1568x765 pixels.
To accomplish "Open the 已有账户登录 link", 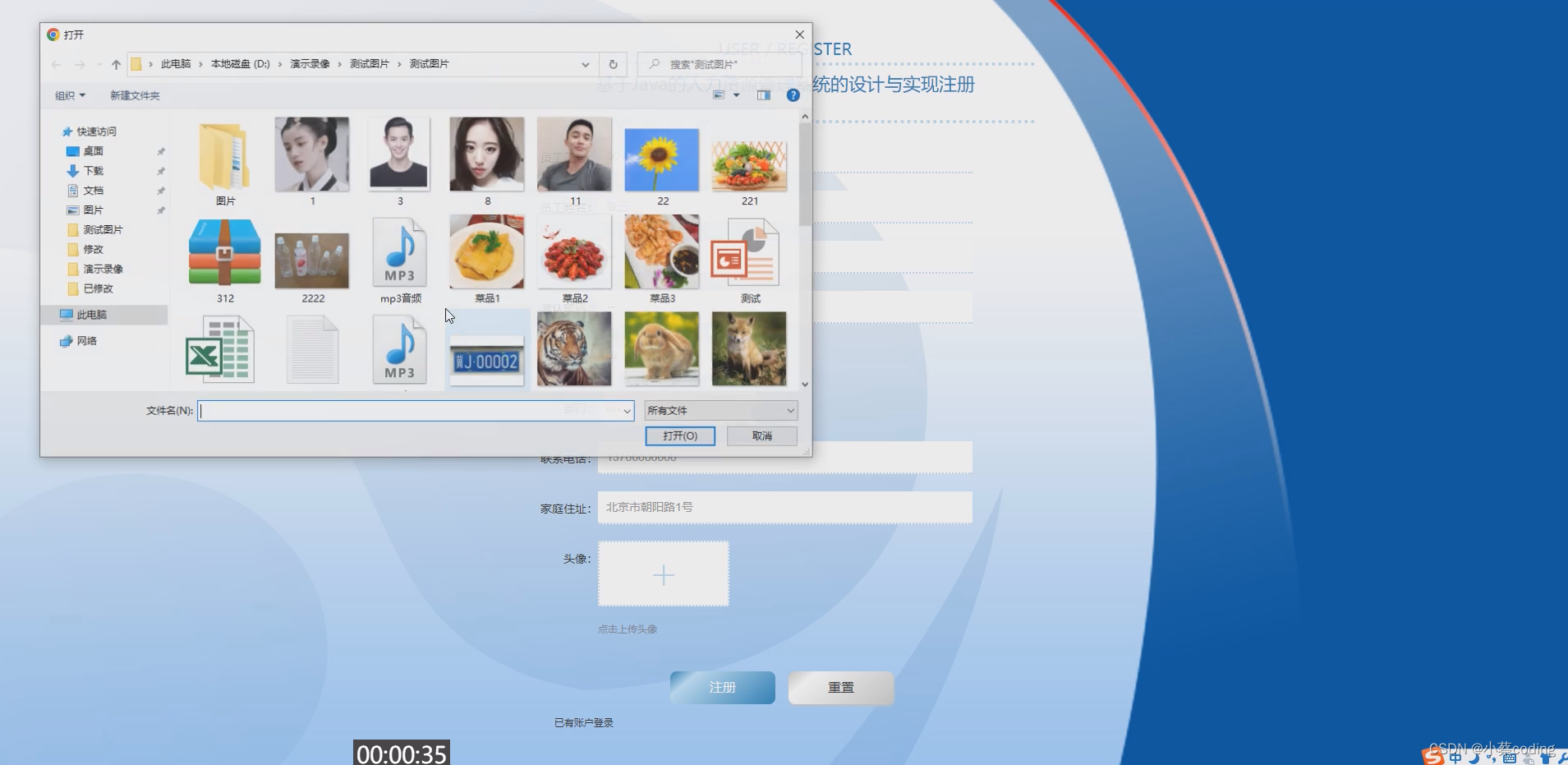I will click(584, 723).
